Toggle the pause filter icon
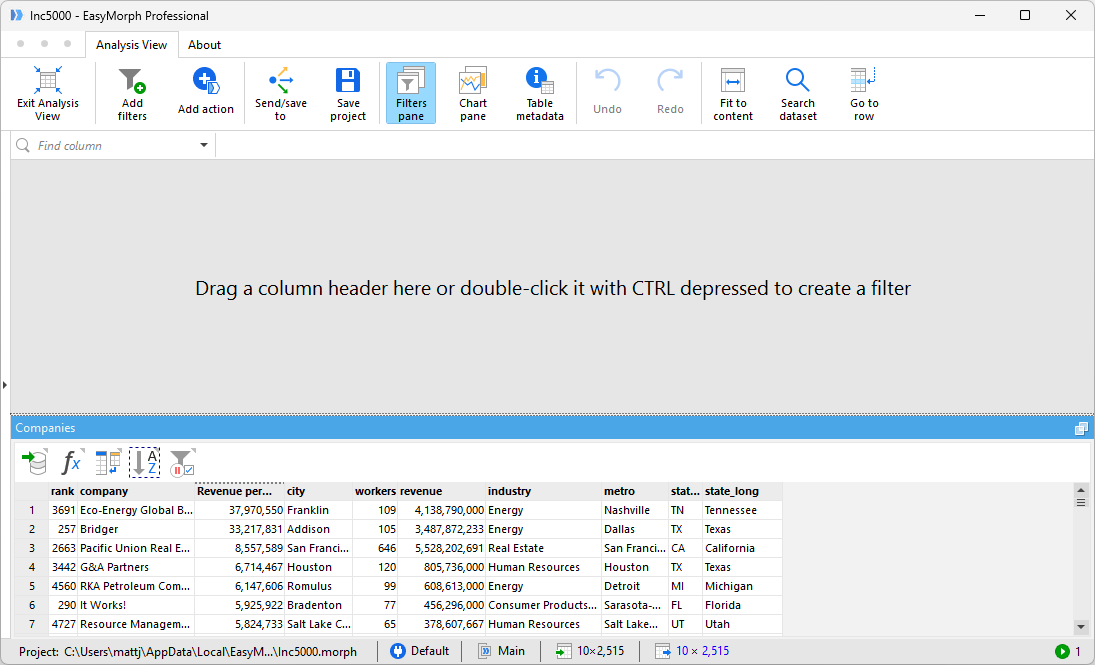This screenshot has height=665, width=1095. (x=182, y=462)
